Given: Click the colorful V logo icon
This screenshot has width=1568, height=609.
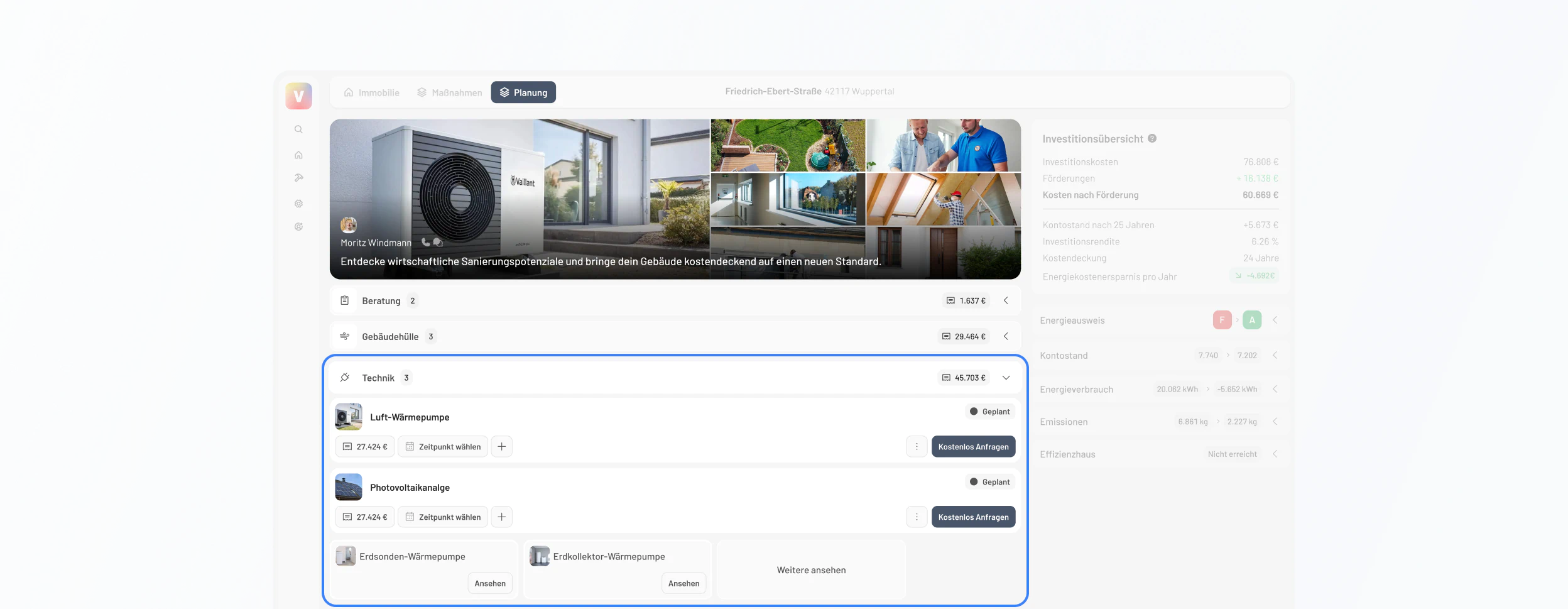Looking at the screenshot, I should 298,96.
